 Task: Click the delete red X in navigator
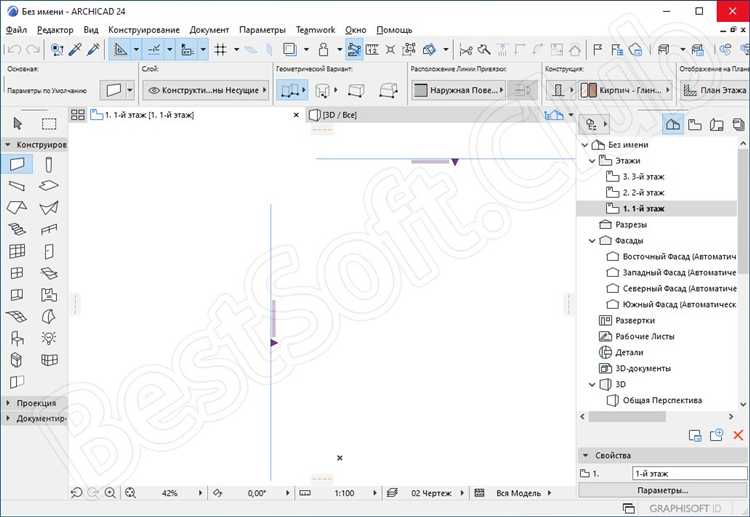pyautogui.click(x=738, y=435)
